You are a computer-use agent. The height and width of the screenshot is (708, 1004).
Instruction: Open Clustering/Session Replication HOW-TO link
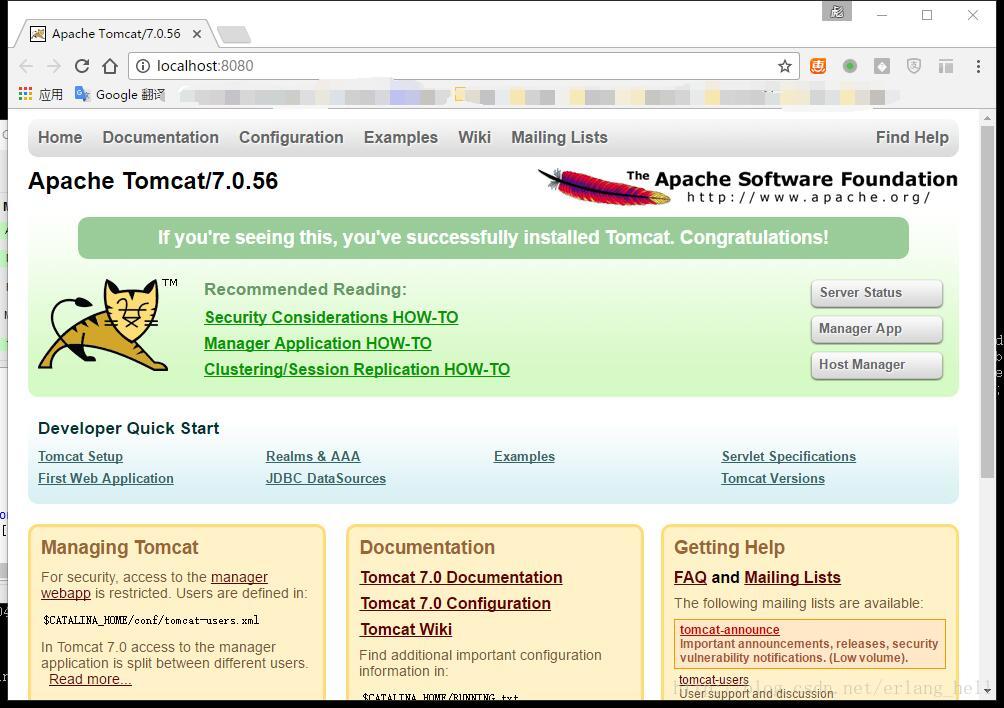pyautogui.click(x=357, y=369)
